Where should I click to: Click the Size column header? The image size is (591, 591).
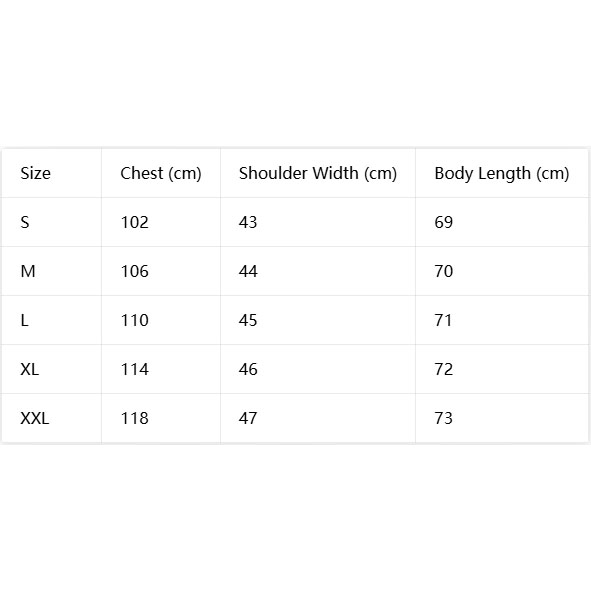click(35, 173)
